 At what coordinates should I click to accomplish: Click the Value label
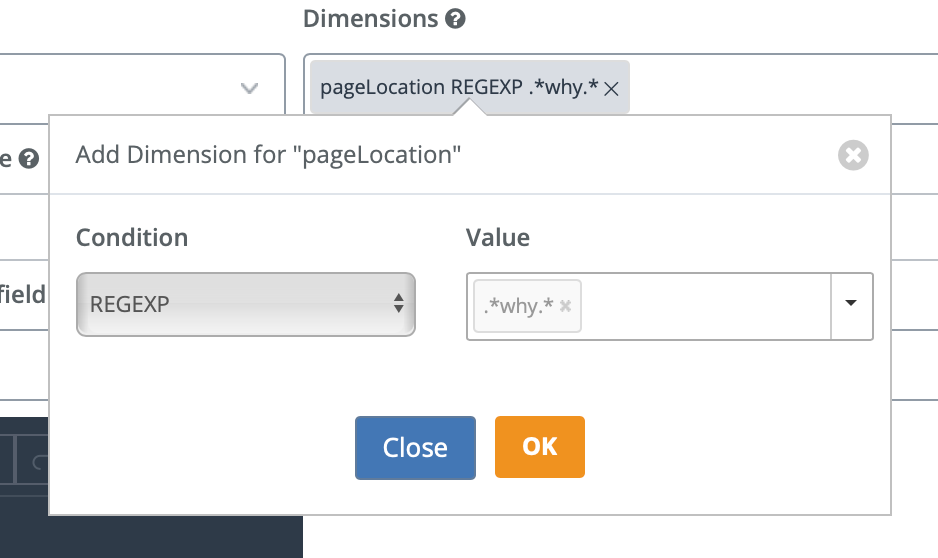coord(498,238)
